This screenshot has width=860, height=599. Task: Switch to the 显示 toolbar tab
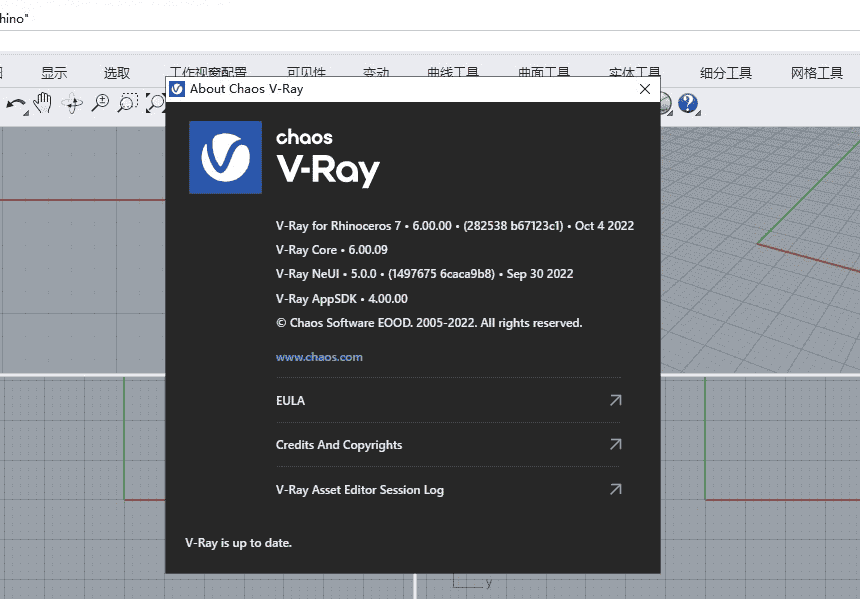54,71
